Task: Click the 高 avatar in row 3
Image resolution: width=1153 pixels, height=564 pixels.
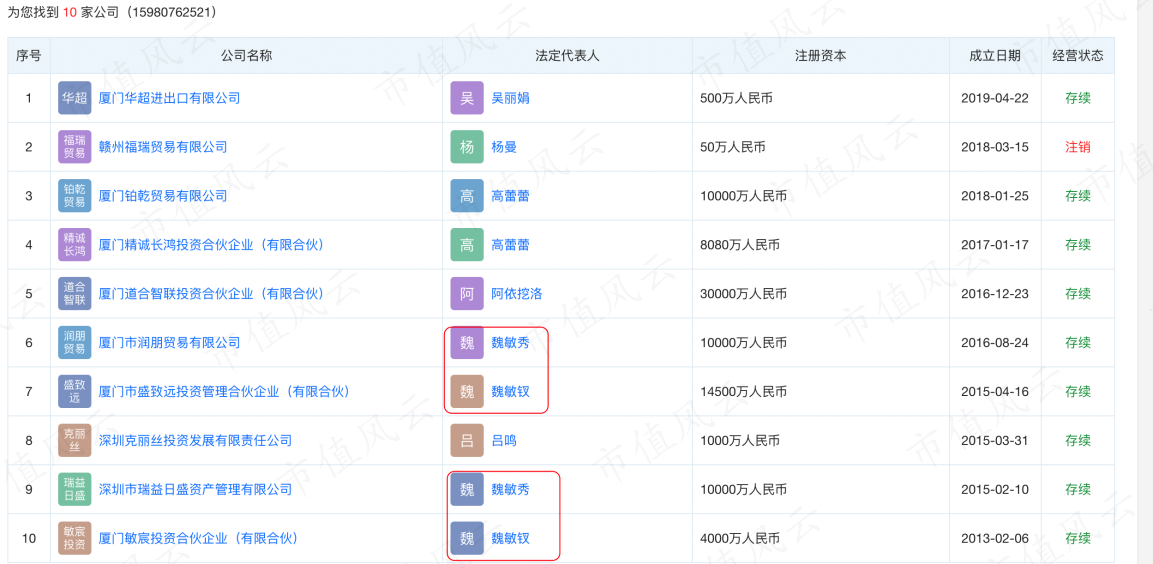Action: (x=467, y=196)
